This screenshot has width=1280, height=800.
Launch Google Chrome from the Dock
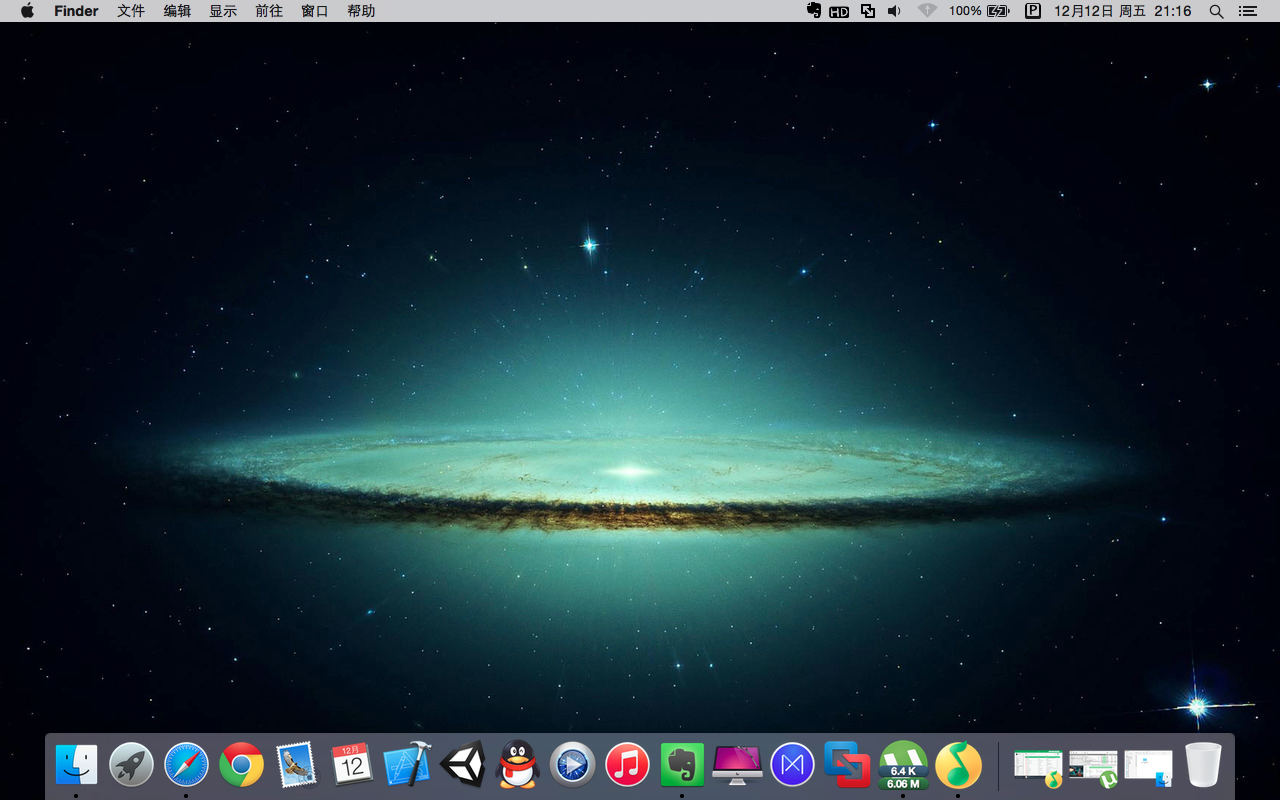pos(241,765)
